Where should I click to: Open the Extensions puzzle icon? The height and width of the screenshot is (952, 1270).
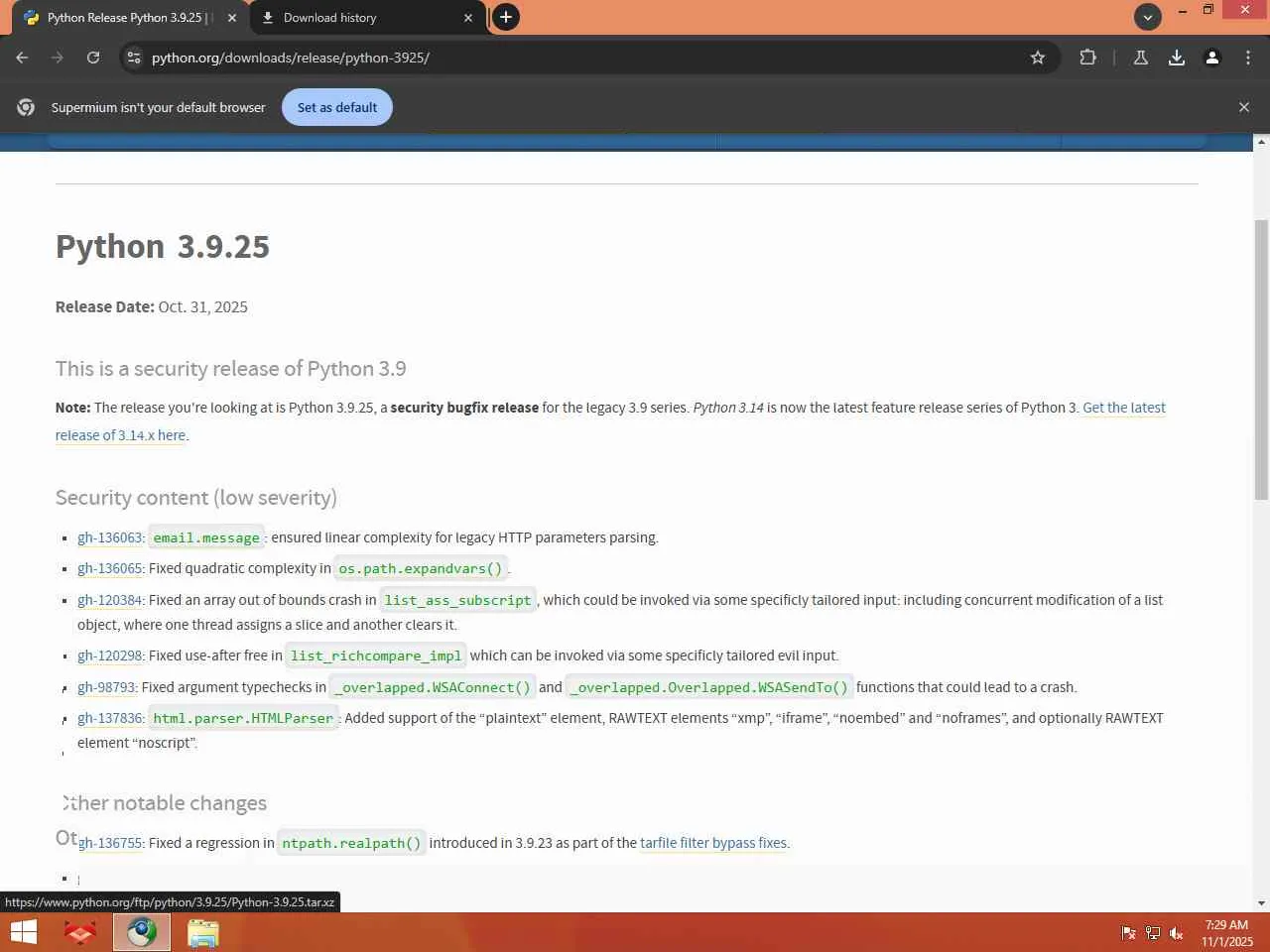pyautogui.click(x=1087, y=58)
